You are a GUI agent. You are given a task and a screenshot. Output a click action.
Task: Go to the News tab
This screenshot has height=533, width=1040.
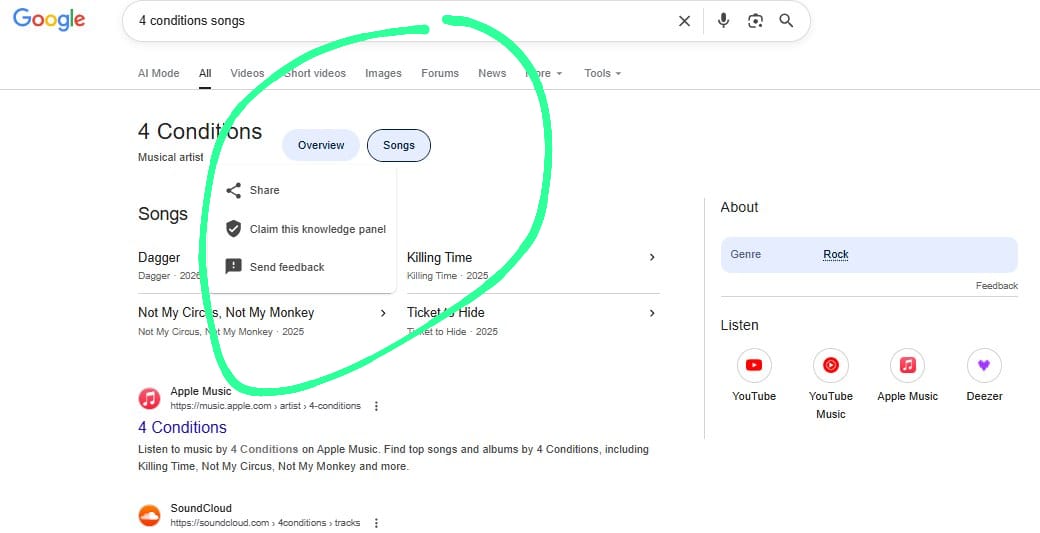click(x=492, y=74)
